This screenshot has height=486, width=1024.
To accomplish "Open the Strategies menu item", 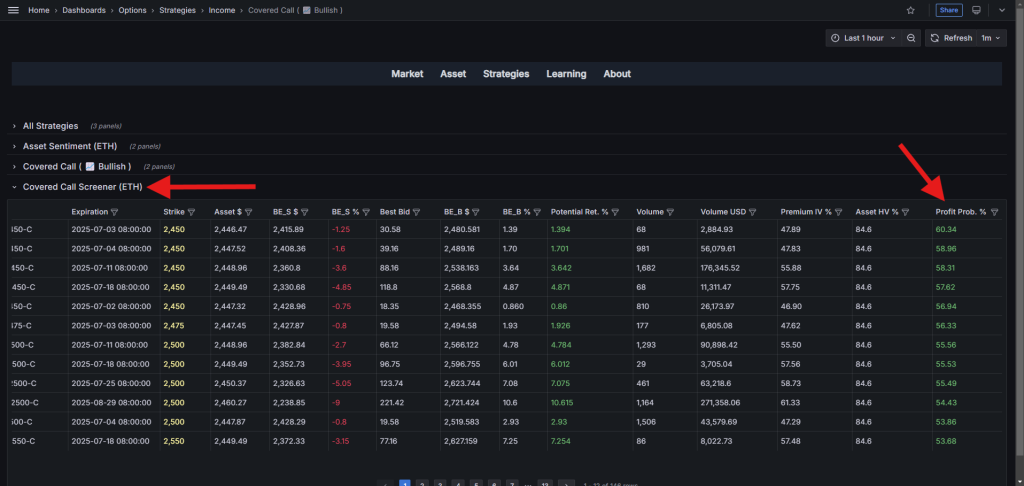I will tap(506, 74).
